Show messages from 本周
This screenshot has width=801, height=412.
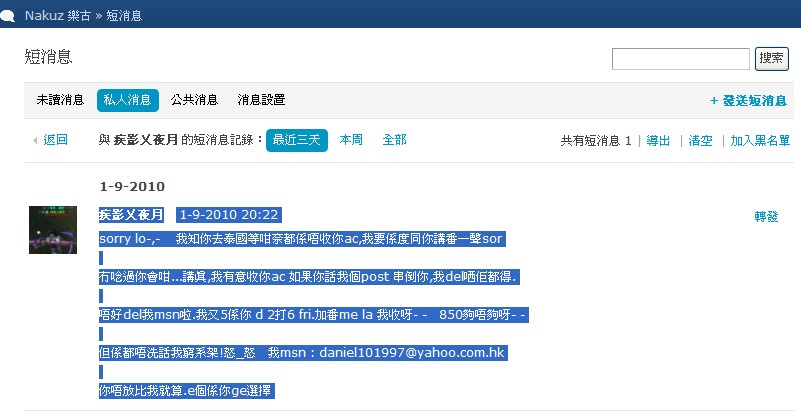pyautogui.click(x=351, y=140)
